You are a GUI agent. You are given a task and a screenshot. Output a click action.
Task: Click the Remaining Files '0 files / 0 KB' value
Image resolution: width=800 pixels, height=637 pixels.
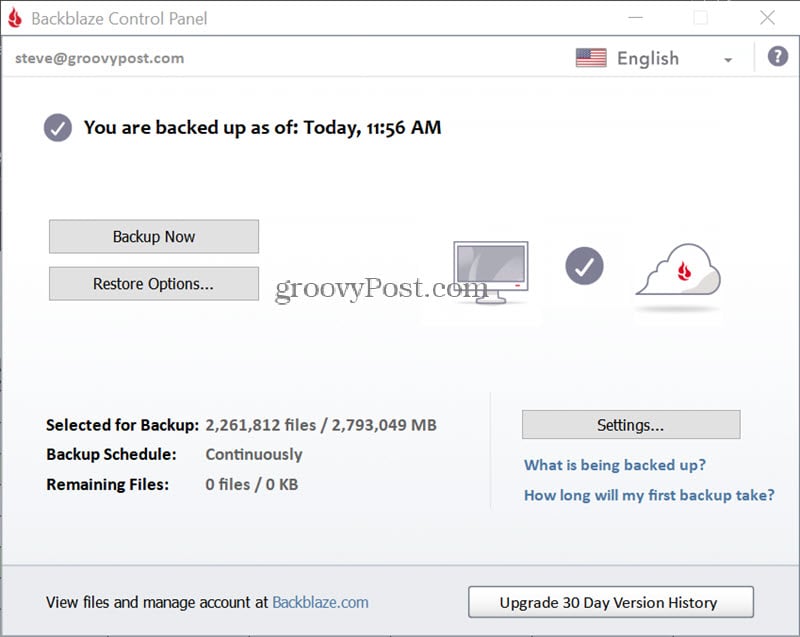[252, 484]
